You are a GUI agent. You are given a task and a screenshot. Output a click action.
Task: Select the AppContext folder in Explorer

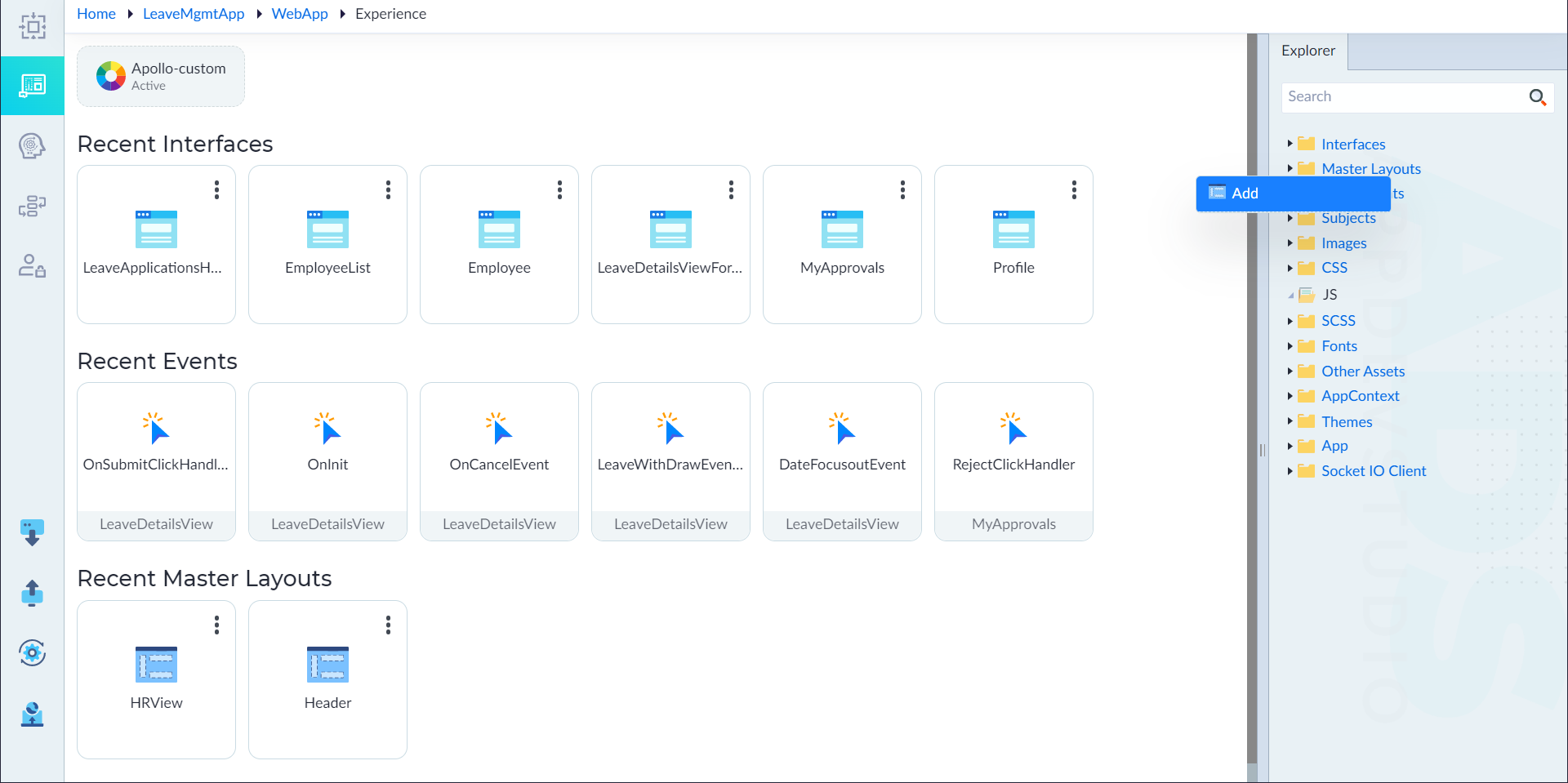point(1360,396)
